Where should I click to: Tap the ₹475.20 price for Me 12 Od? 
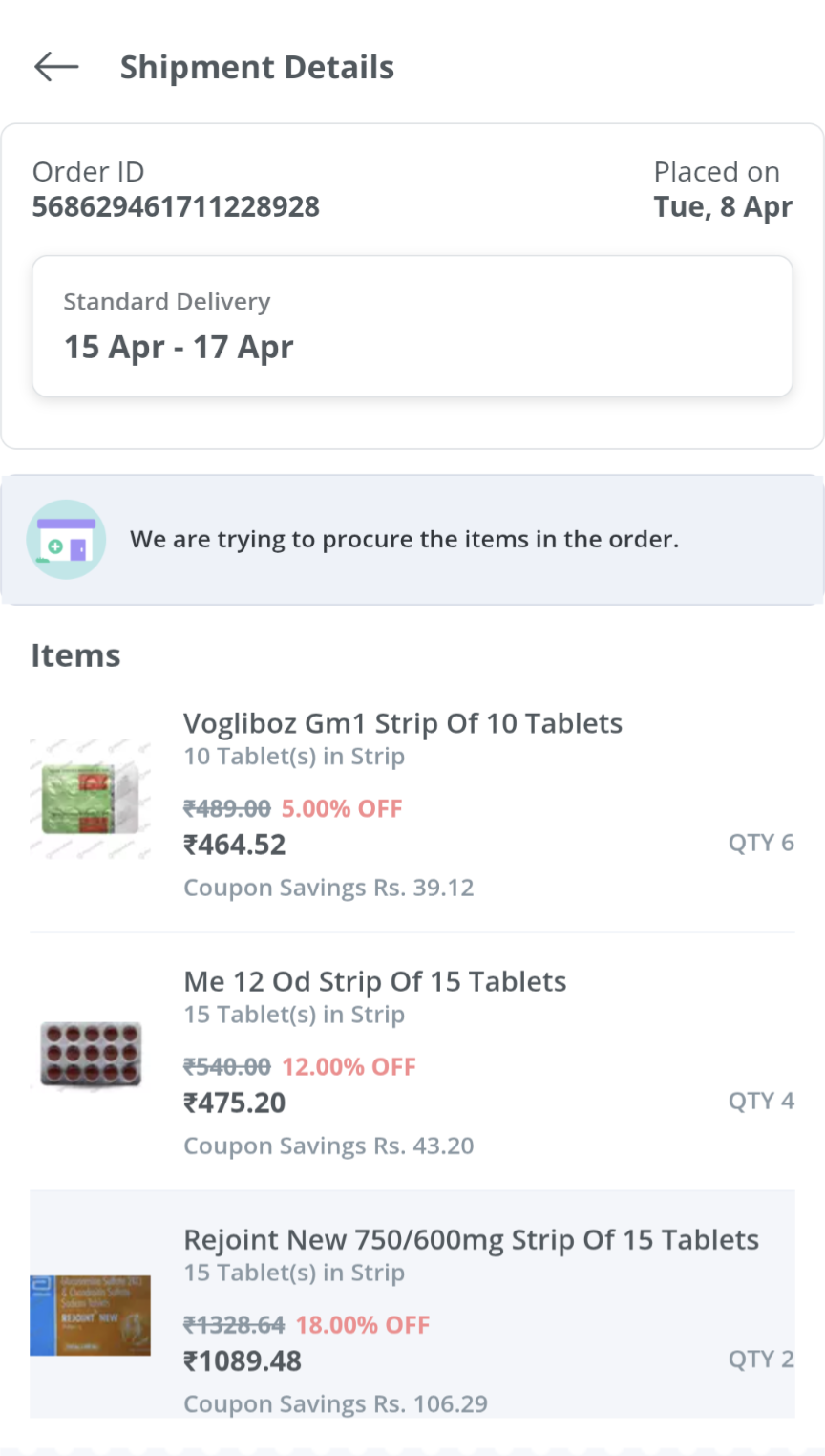[x=235, y=1103]
